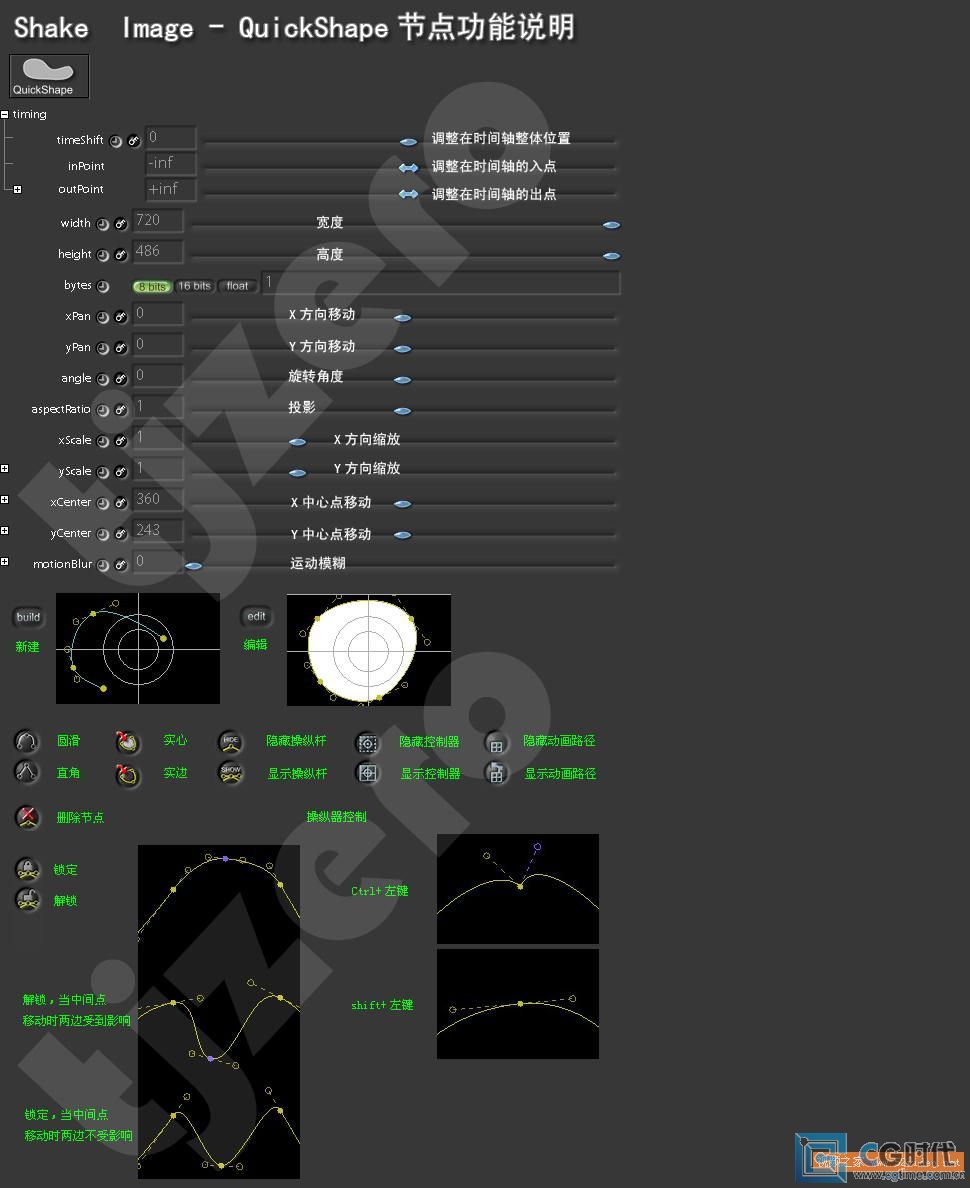Click the key icon beside angle
970x1188 pixels.
[121, 380]
